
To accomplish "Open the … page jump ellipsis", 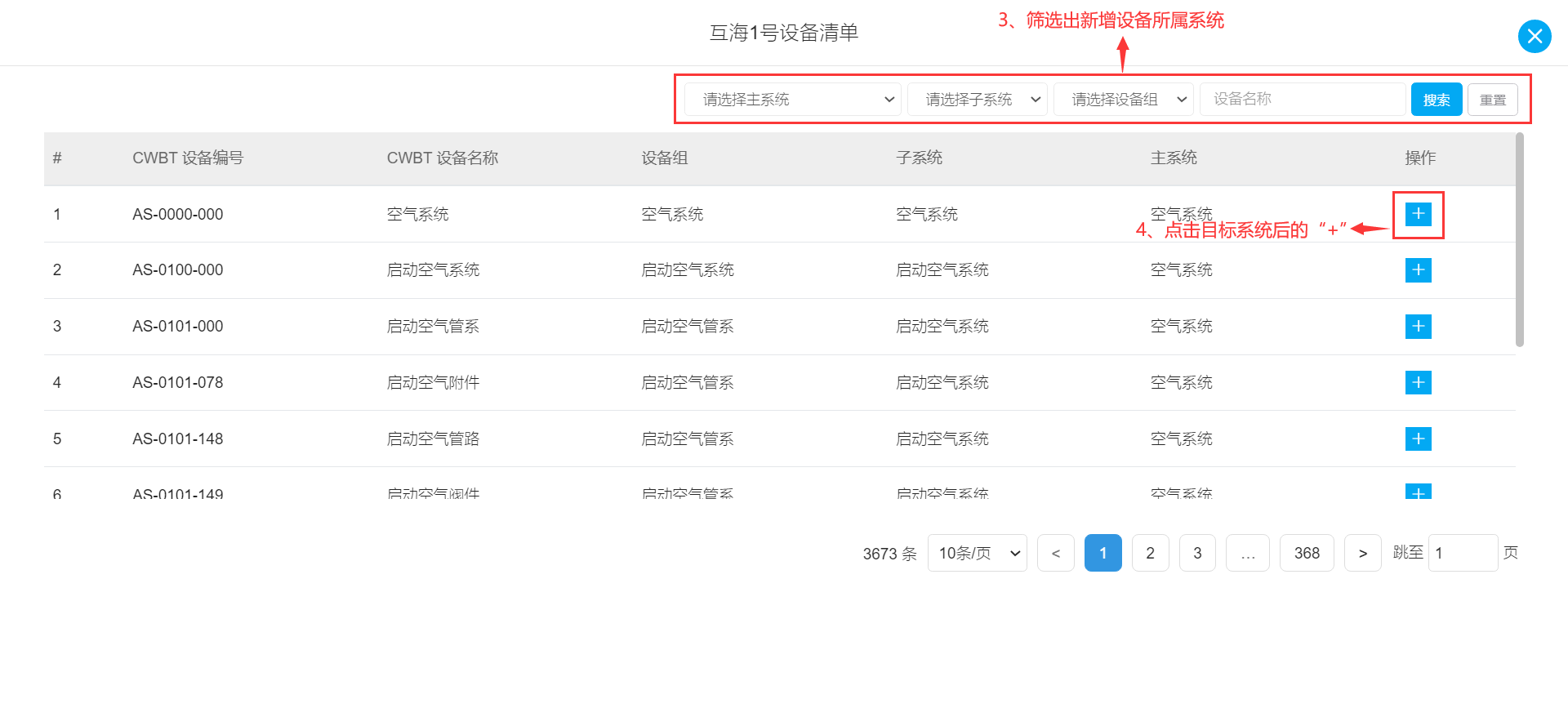I will [x=1248, y=553].
